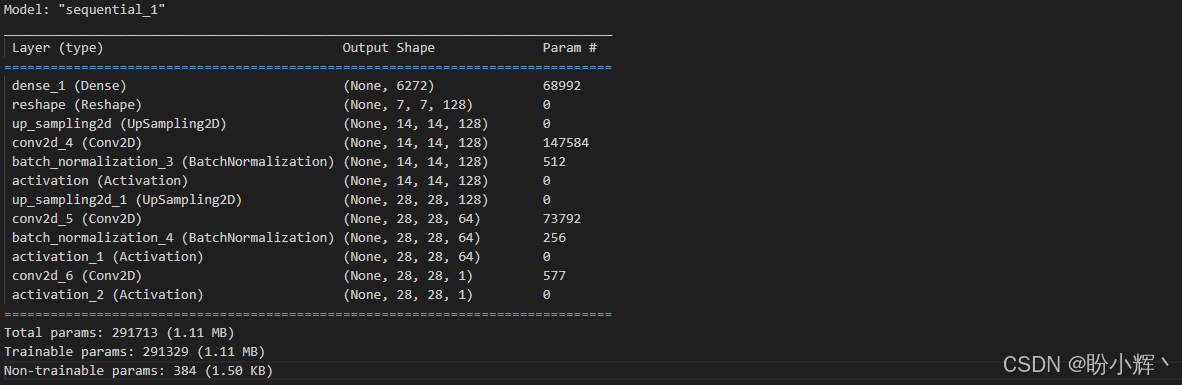
Task: Click param count "512" of batch_normalization_3
Action: pos(554,161)
